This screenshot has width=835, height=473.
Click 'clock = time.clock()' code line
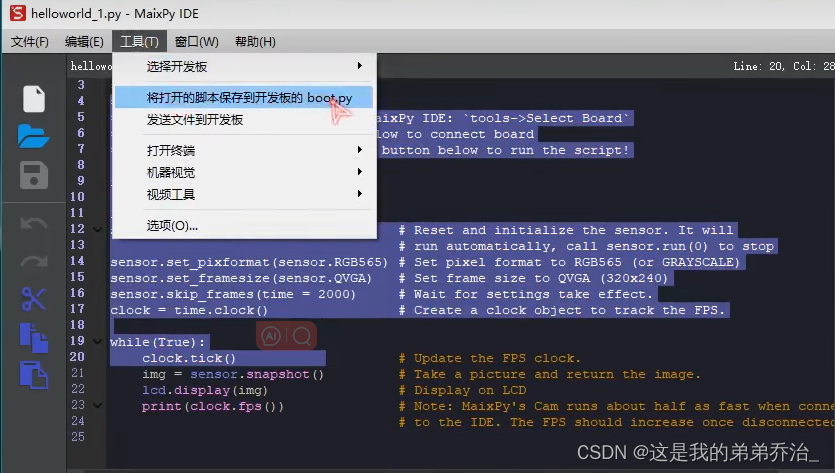pyautogui.click(x=189, y=310)
